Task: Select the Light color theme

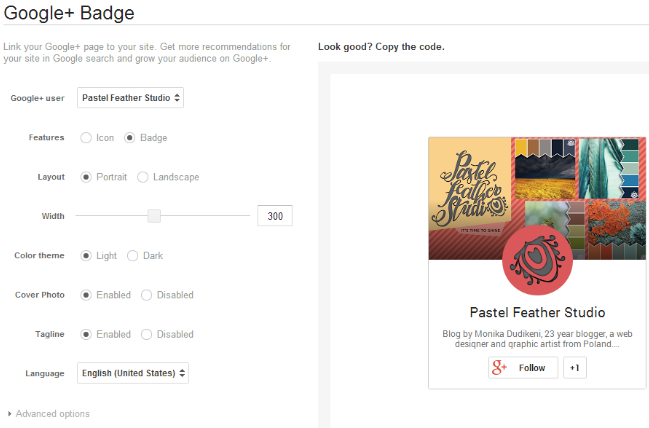Action: [x=86, y=256]
